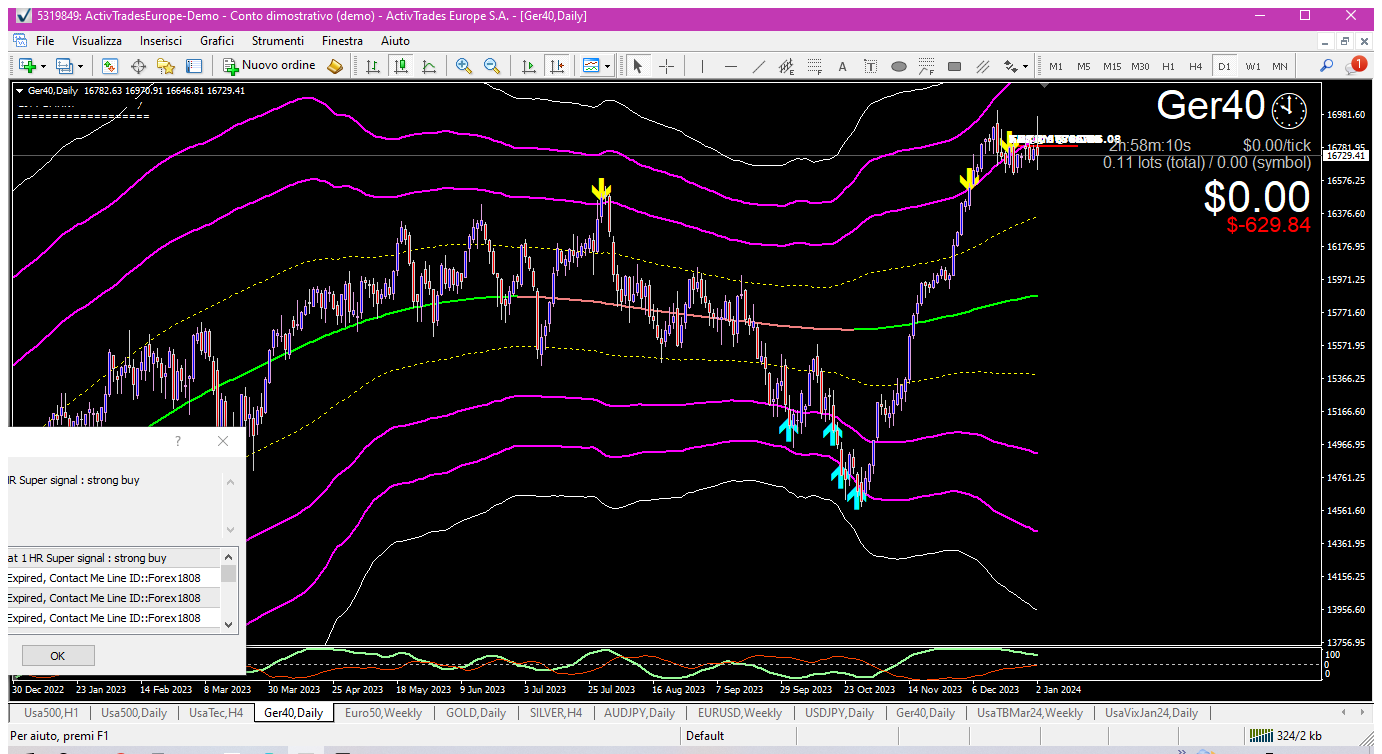Select the text tool
Viewport: 1382px width, 754px height.
pyautogui.click(x=843, y=66)
